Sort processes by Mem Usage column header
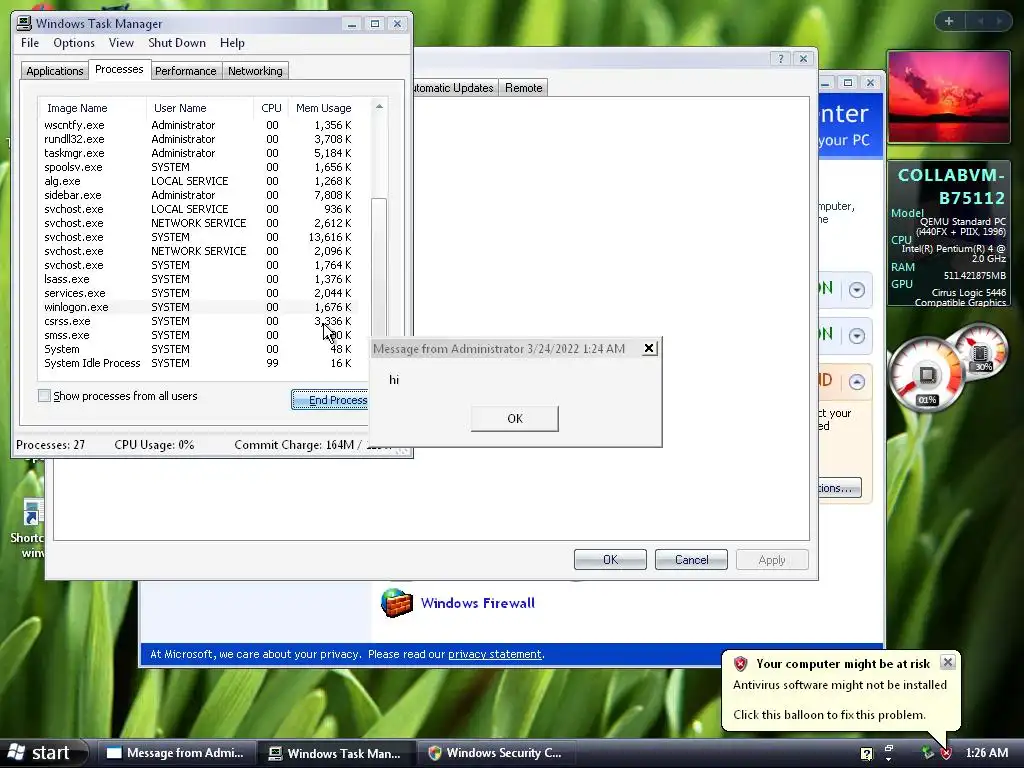Image resolution: width=1024 pixels, height=768 pixels. (323, 108)
